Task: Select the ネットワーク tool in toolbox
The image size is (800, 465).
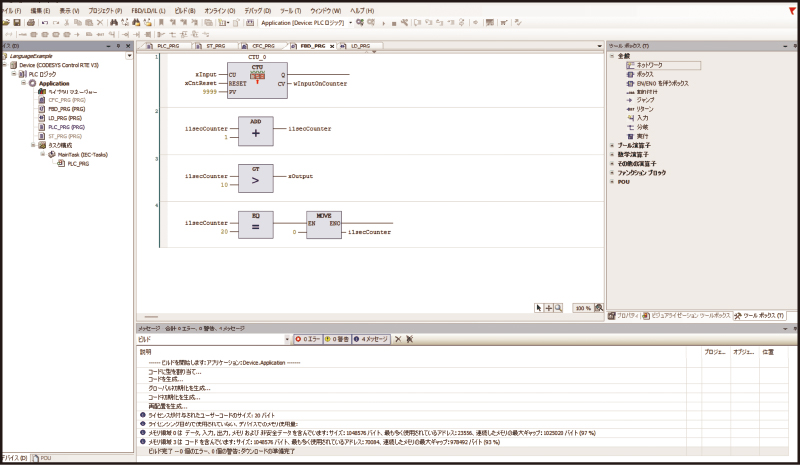Action: click(663, 65)
